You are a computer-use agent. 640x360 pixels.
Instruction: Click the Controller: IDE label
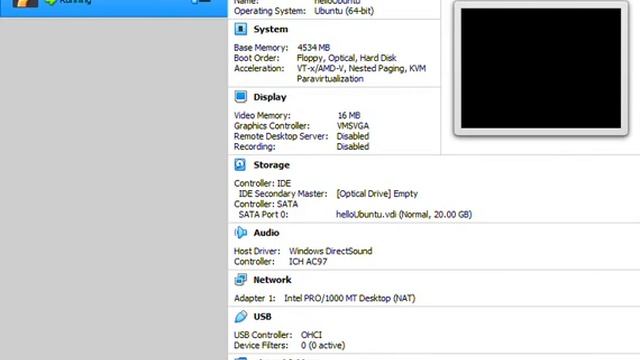click(262, 184)
